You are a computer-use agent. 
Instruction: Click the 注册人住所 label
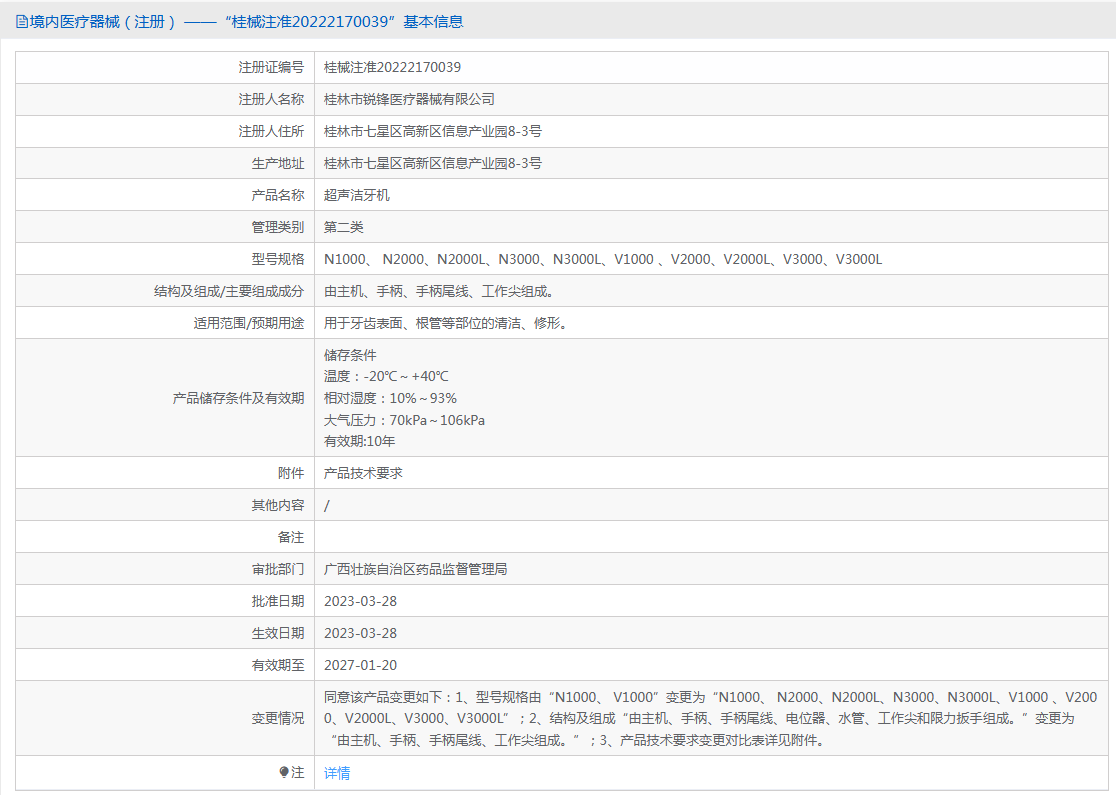(x=271, y=131)
